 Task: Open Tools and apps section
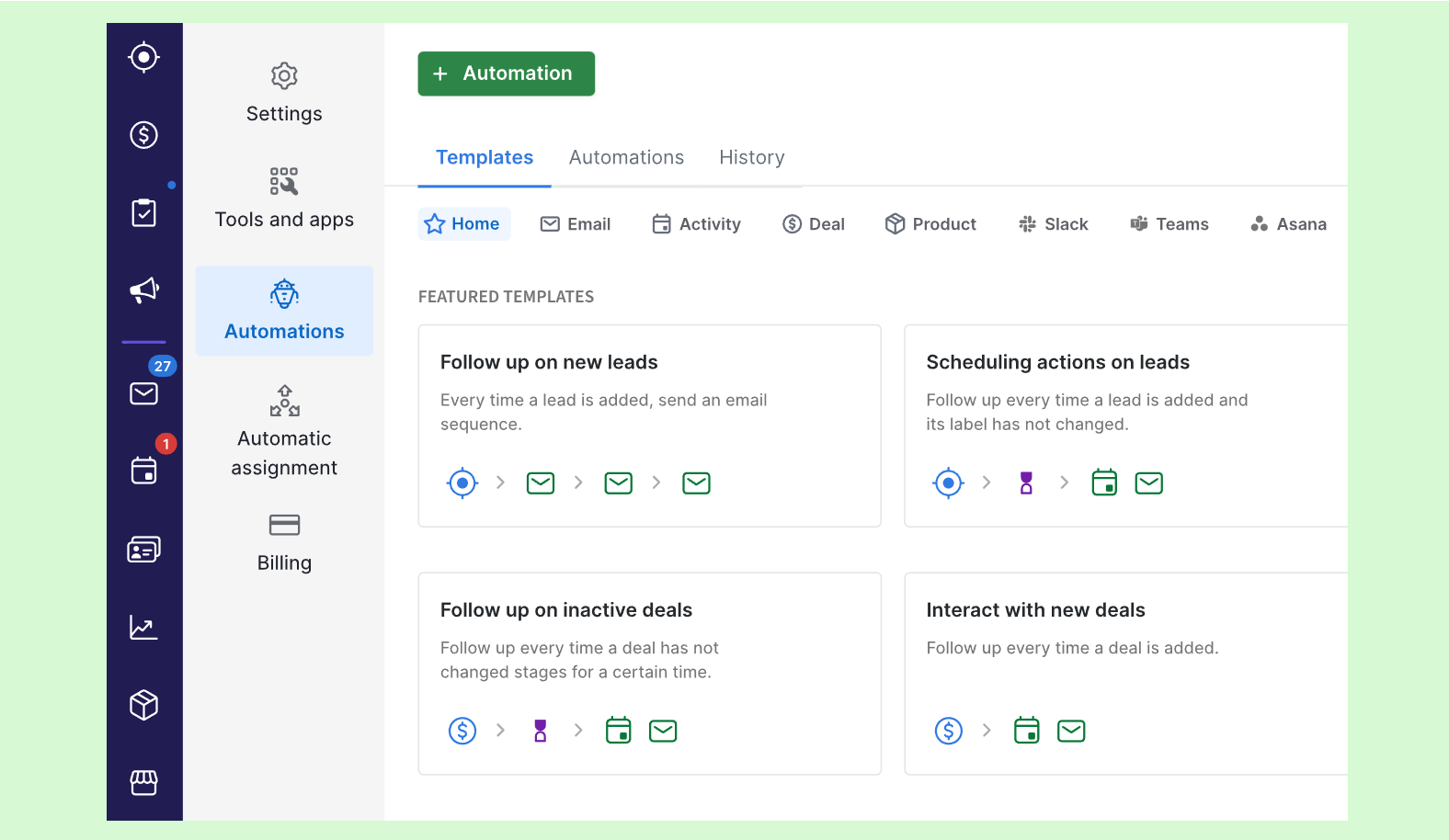point(284,198)
